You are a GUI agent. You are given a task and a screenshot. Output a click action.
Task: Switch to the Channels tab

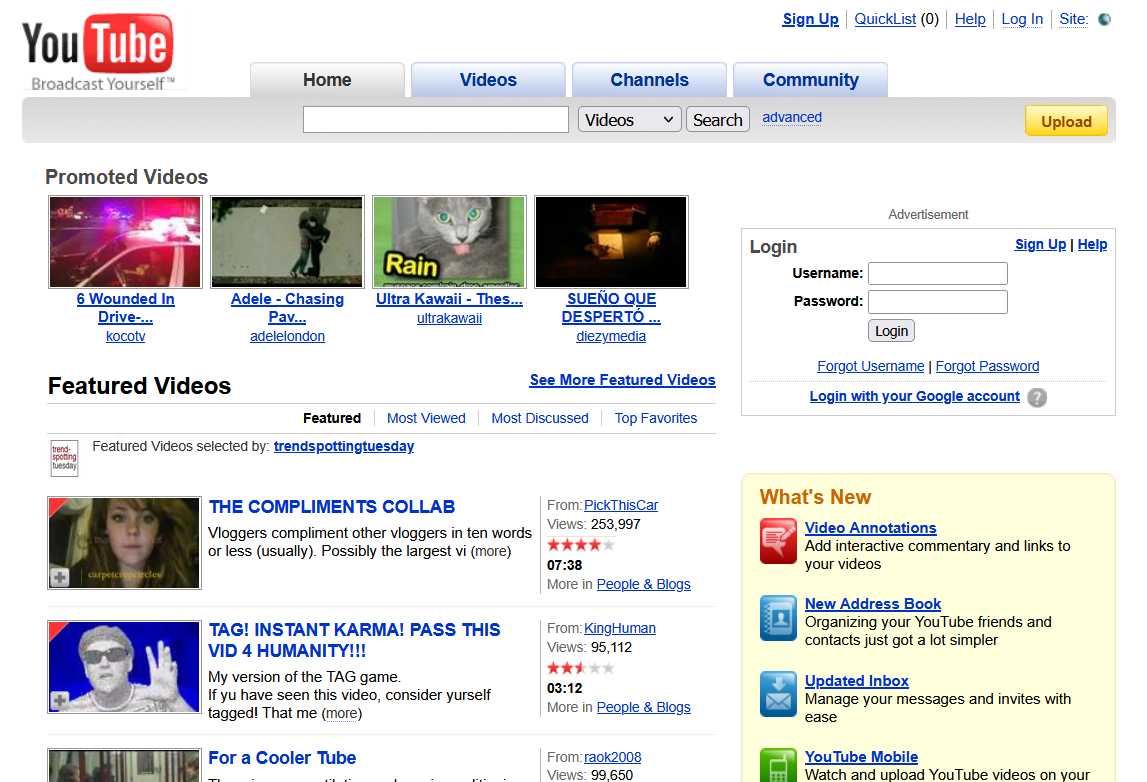pos(650,80)
